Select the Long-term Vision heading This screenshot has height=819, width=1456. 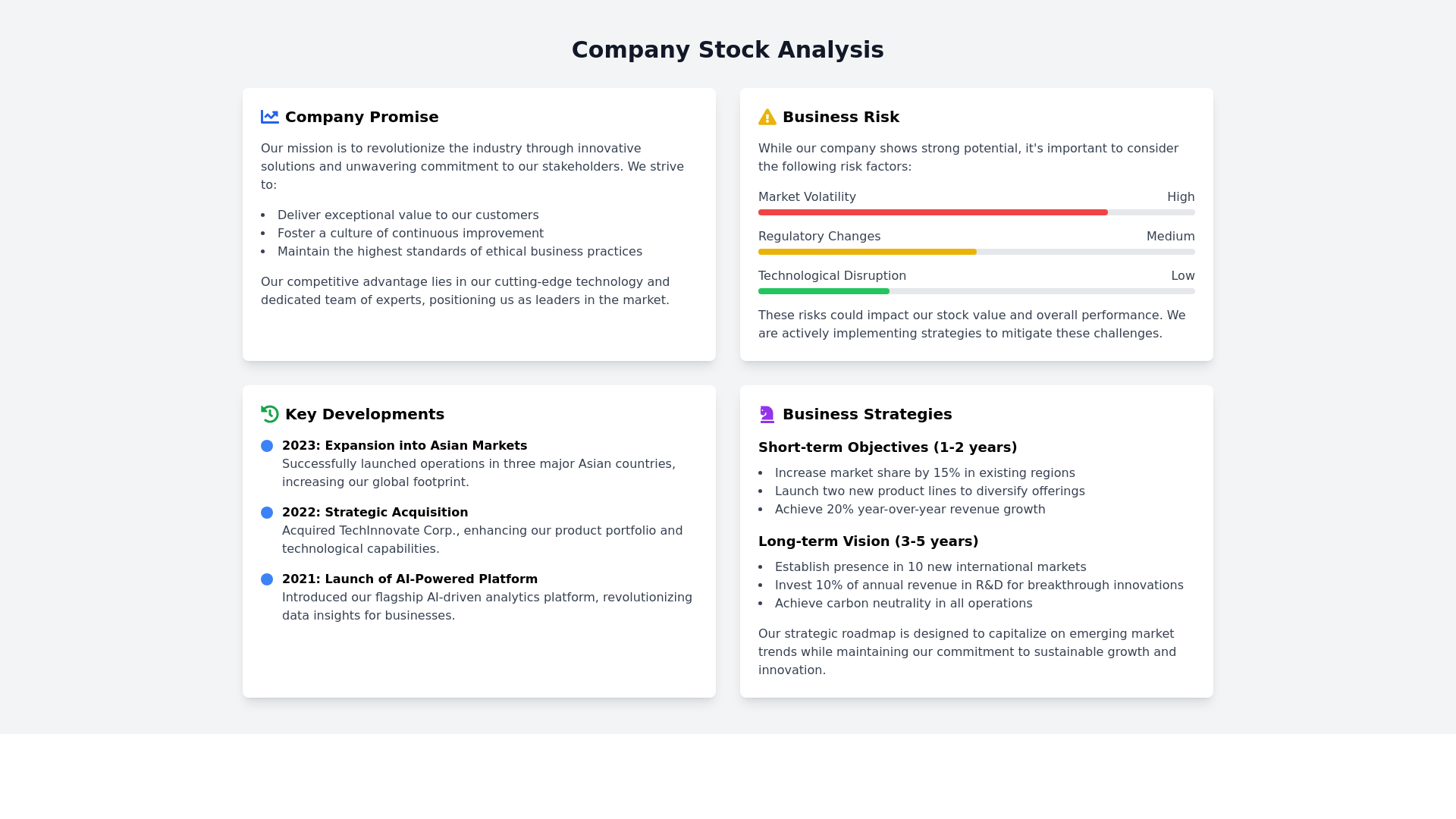click(x=868, y=541)
